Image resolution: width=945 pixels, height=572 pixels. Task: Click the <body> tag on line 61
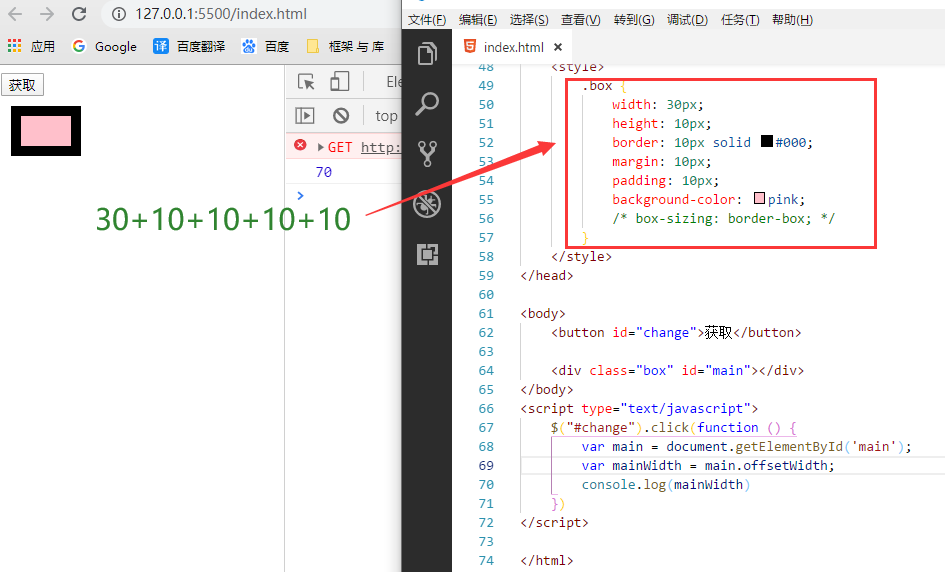coord(543,313)
